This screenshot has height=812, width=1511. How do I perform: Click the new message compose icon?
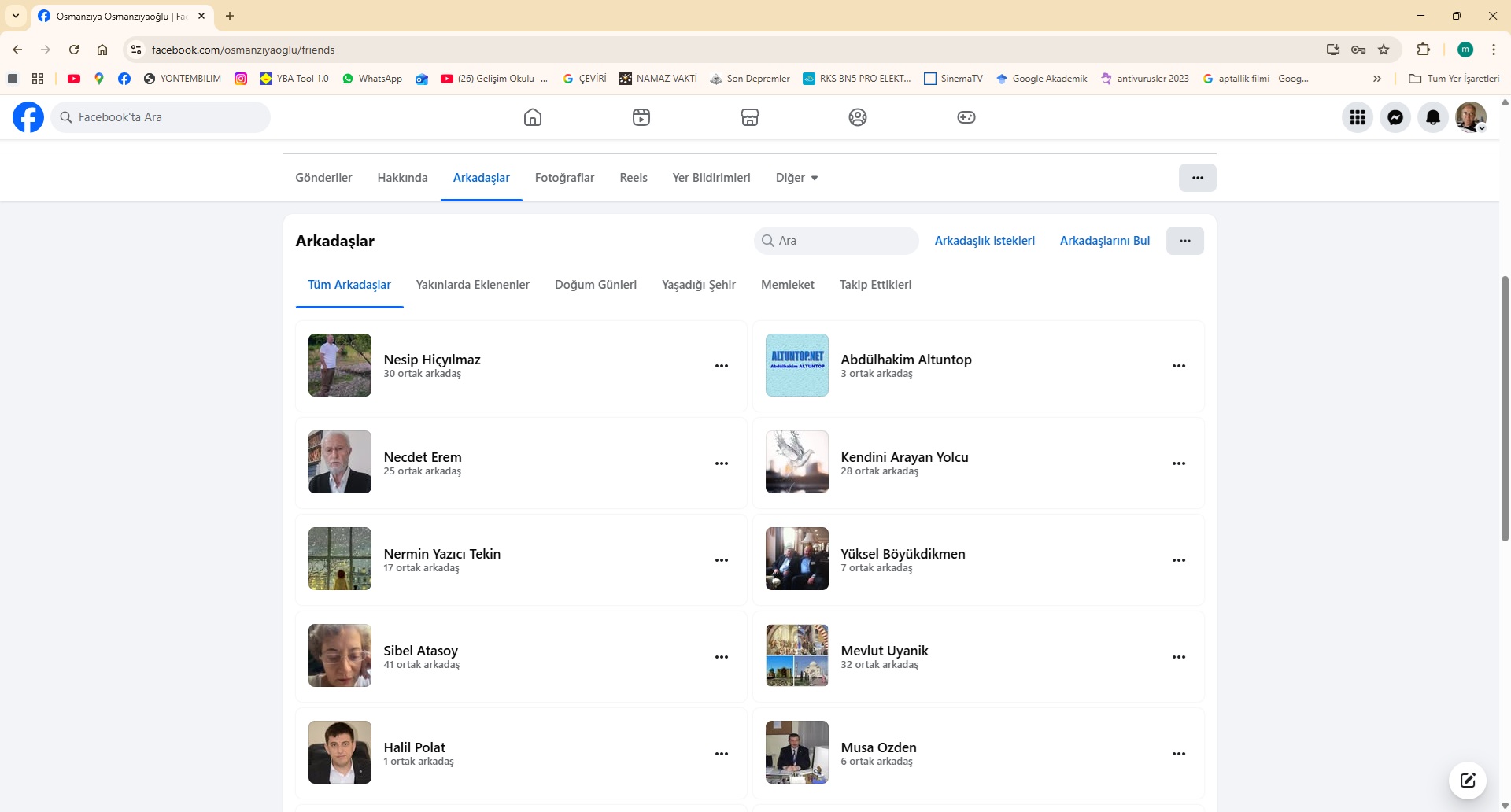(x=1468, y=781)
